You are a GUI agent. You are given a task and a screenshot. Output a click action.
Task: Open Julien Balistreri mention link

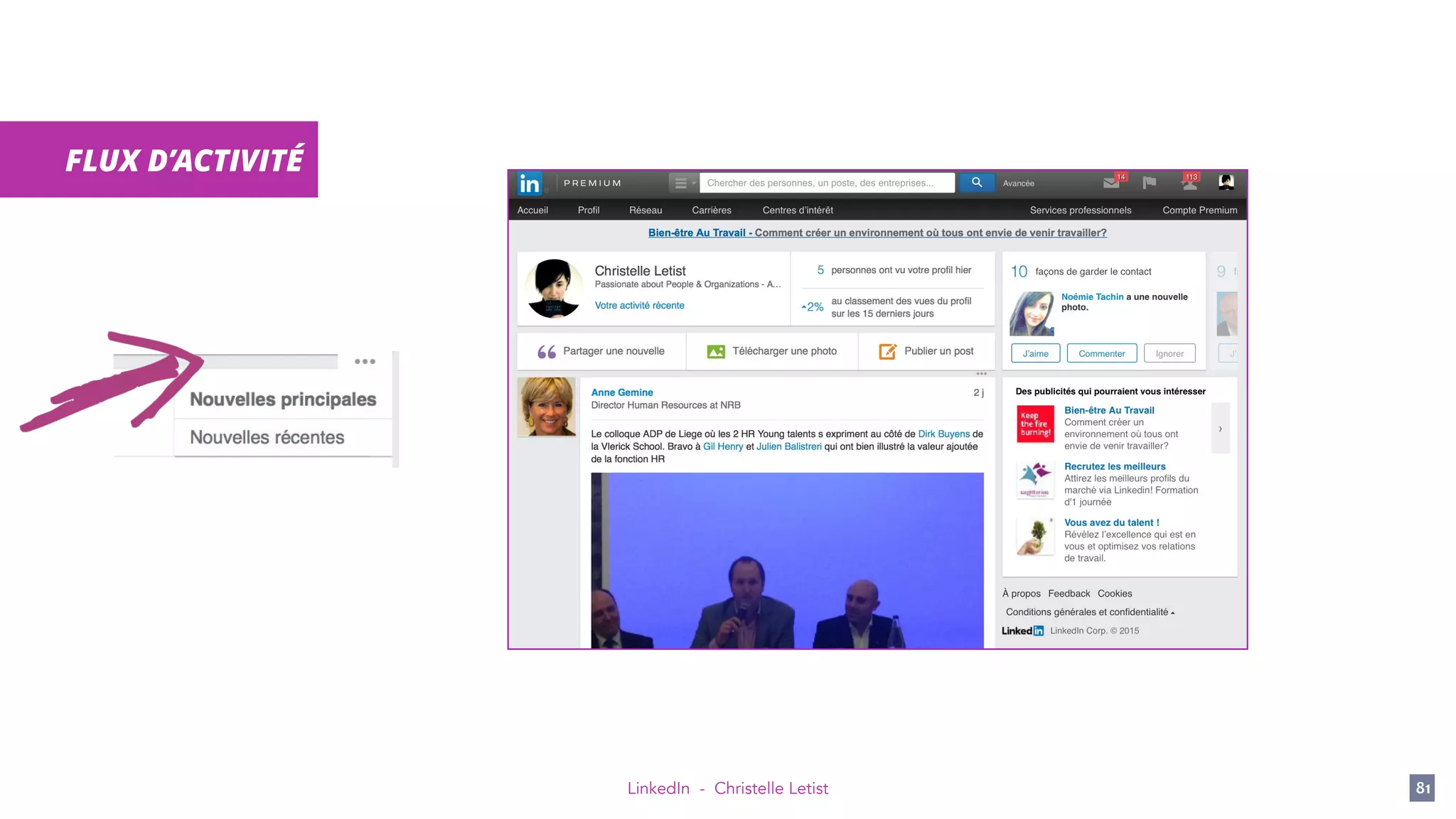[x=788, y=446]
